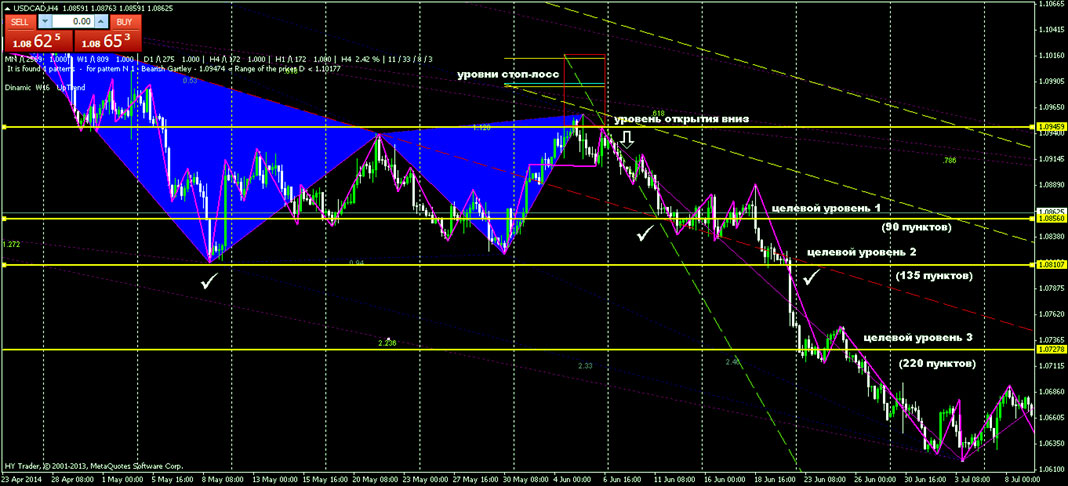The image size is (1068, 486).
Task: Click the 1.08560 yellow price label on axis
Action: (x=1051, y=218)
